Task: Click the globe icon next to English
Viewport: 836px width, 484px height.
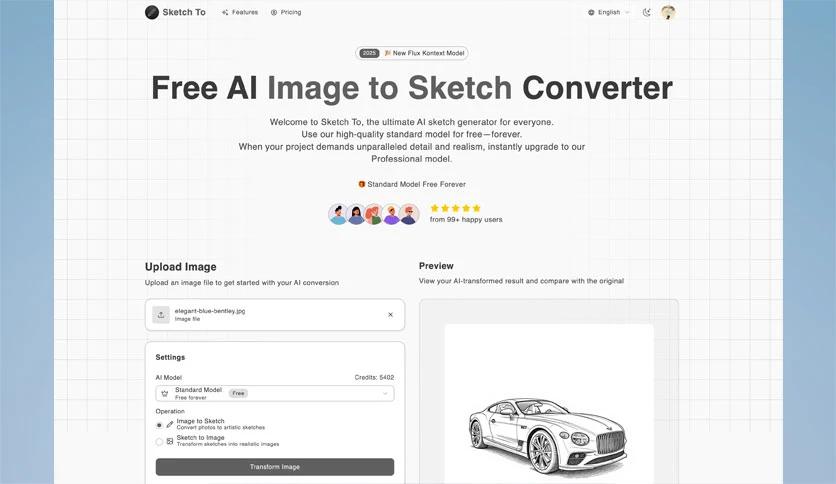Action: (x=591, y=12)
